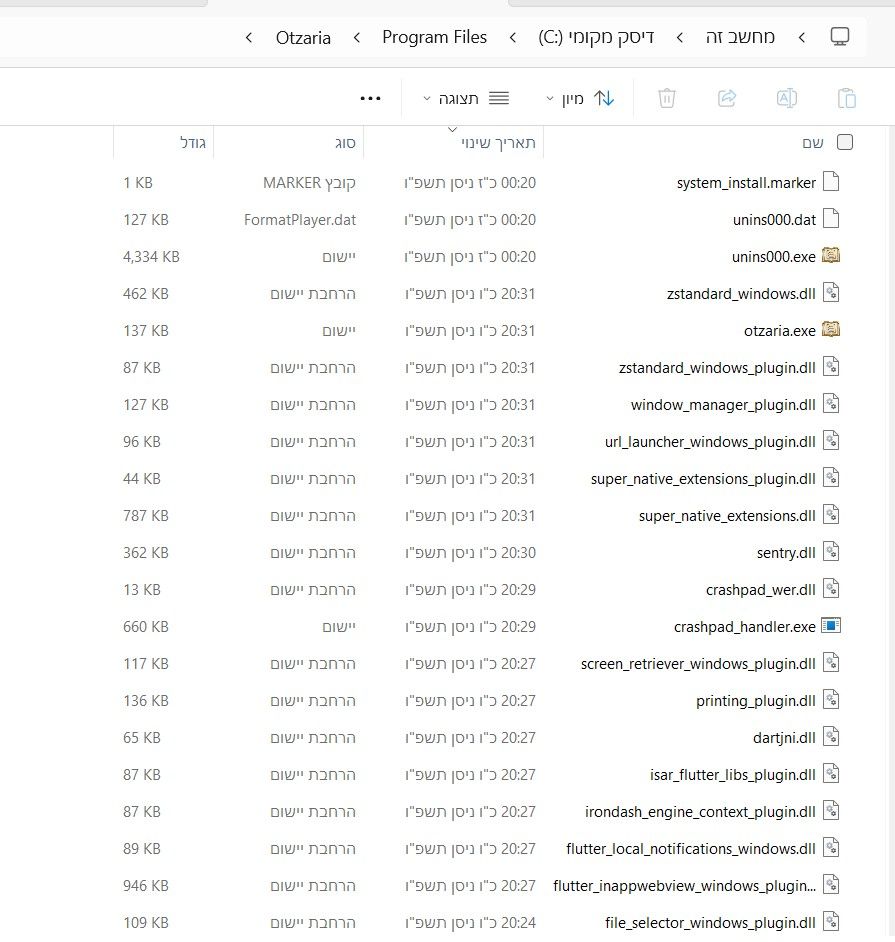The image size is (895, 942).
Task: Click the unins000.exe file name
Action: (774, 257)
